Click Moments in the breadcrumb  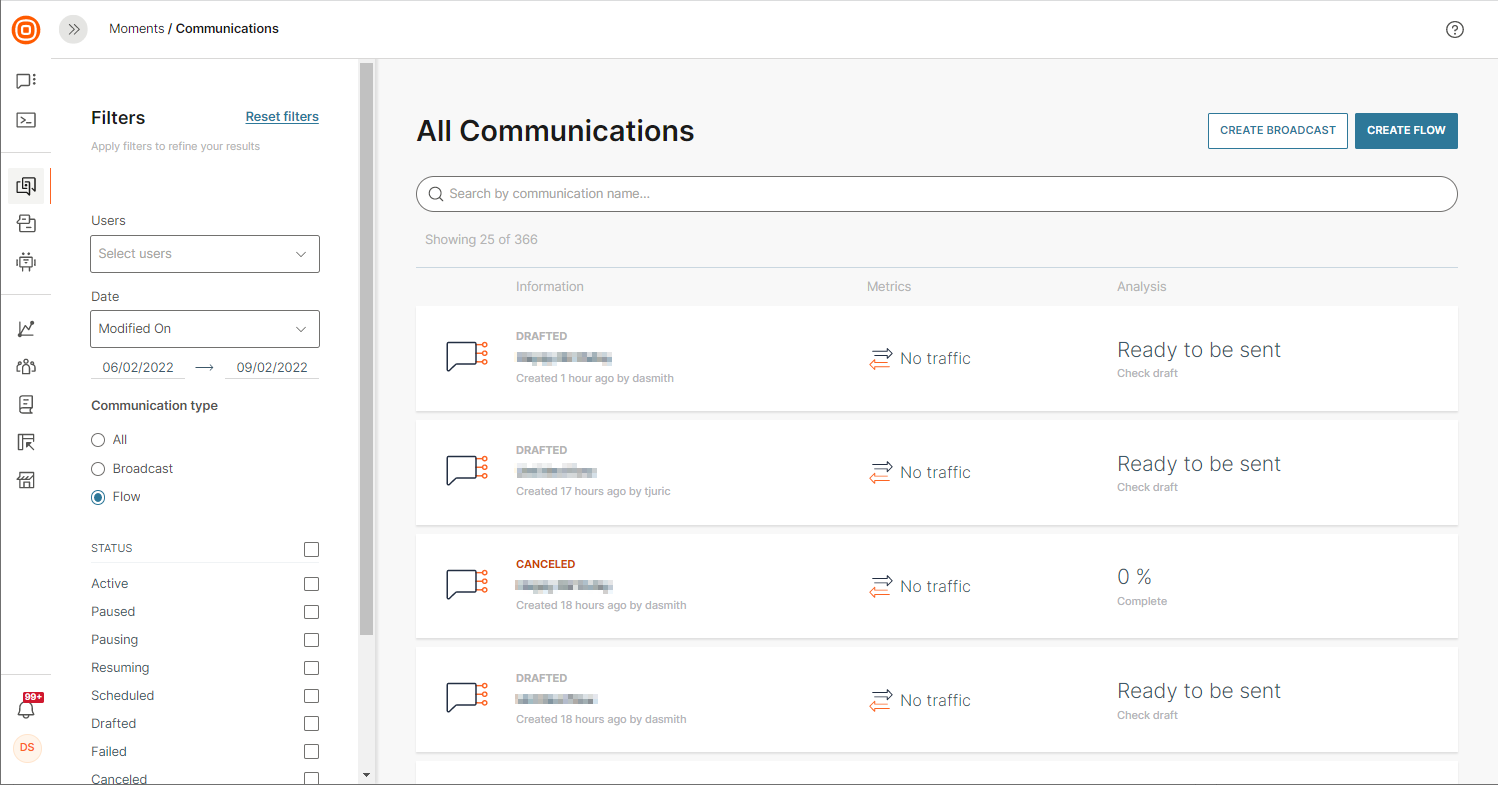click(136, 29)
